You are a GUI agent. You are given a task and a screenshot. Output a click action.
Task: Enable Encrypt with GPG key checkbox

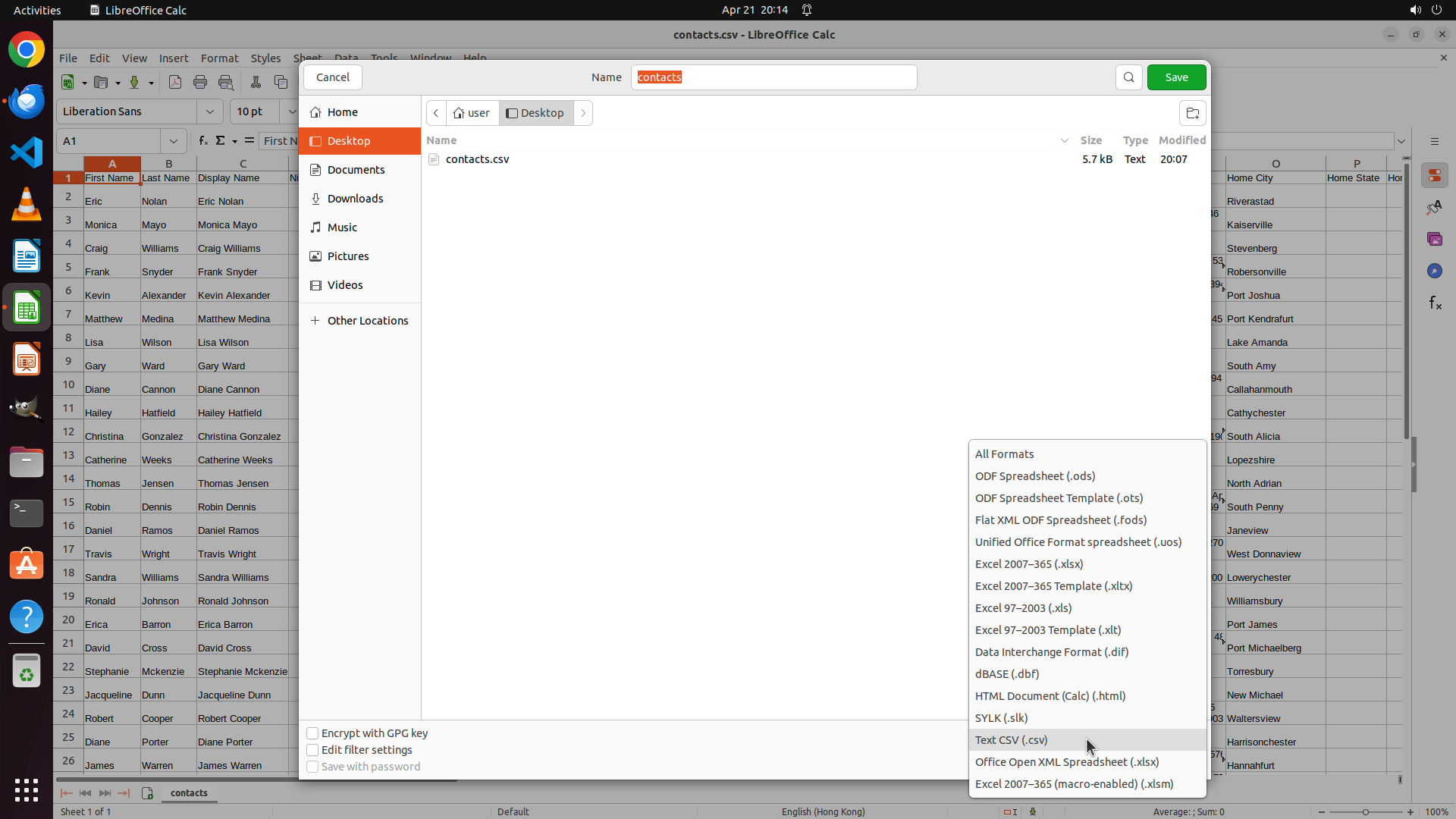(x=312, y=733)
